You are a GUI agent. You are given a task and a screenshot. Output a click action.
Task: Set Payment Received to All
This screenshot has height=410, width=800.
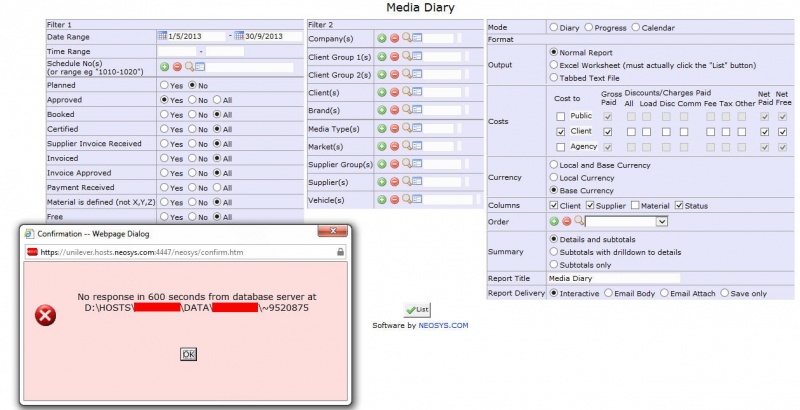(x=217, y=188)
